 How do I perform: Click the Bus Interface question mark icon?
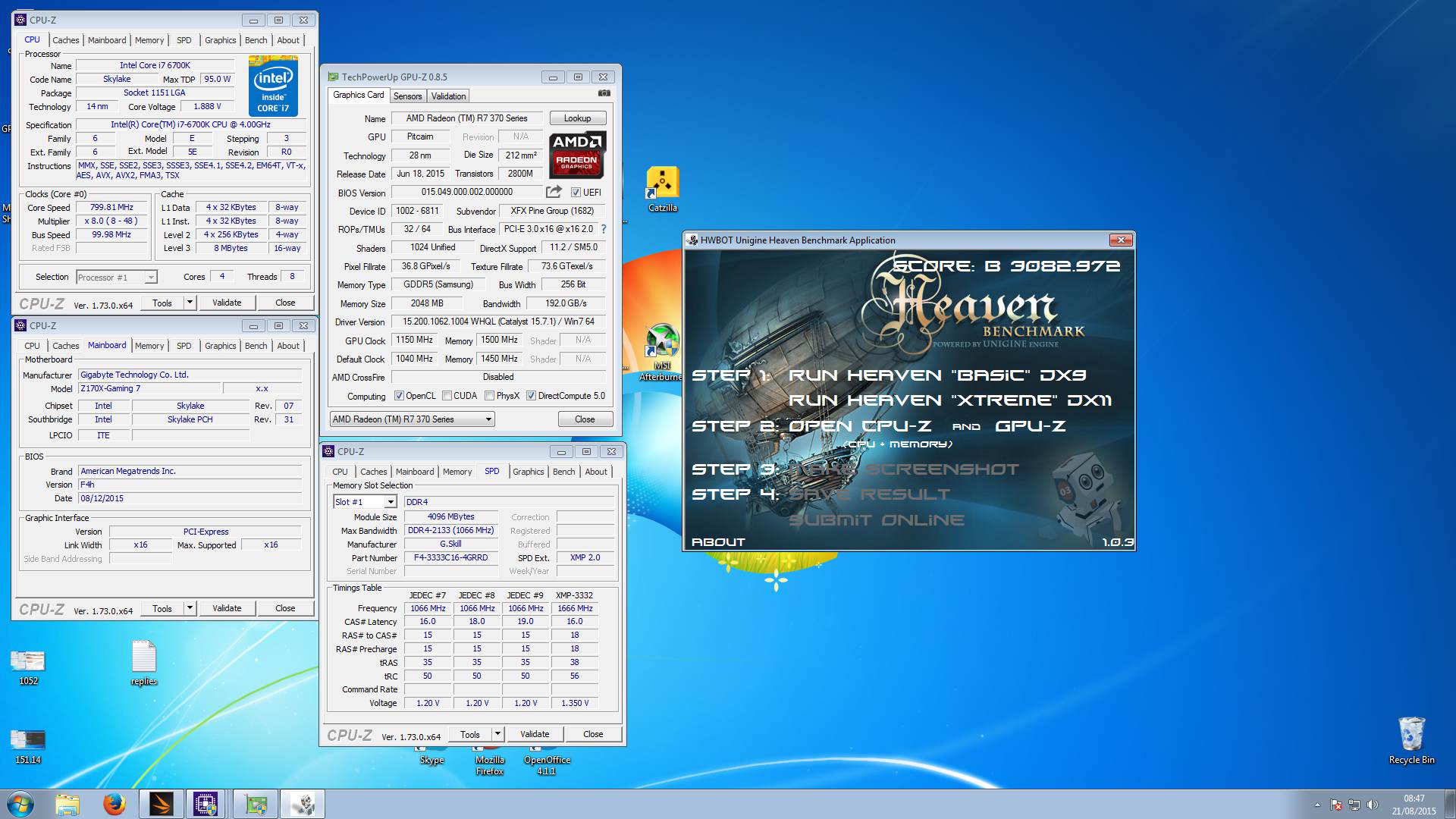pos(604,229)
